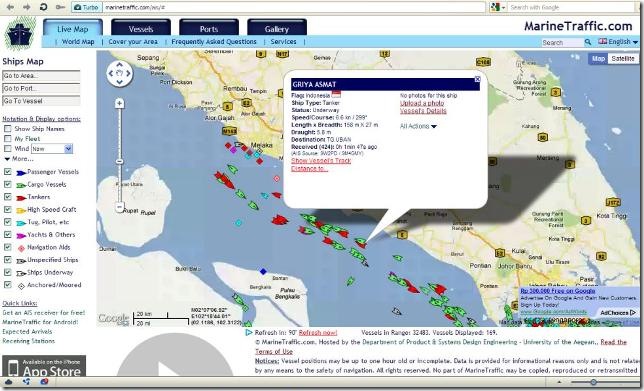Click the Go to Port field
Screen dimensions: 644x391
pyautogui.click(x=41, y=88)
